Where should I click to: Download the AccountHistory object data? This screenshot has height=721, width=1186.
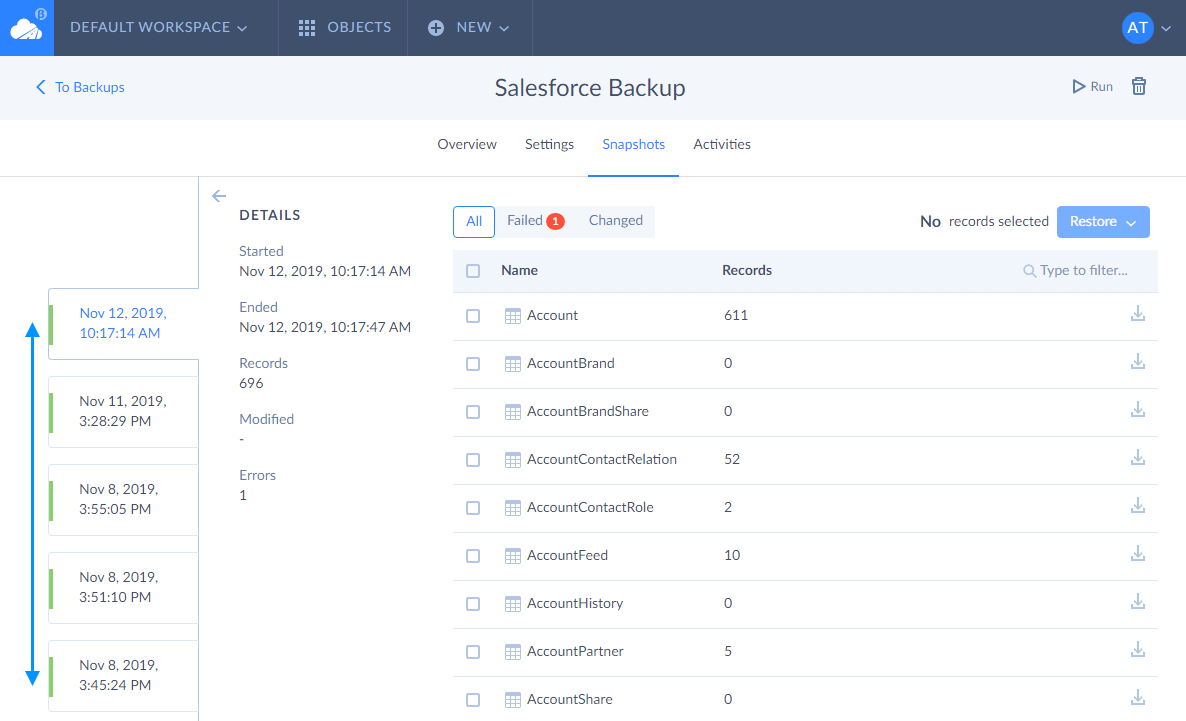click(x=1138, y=601)
